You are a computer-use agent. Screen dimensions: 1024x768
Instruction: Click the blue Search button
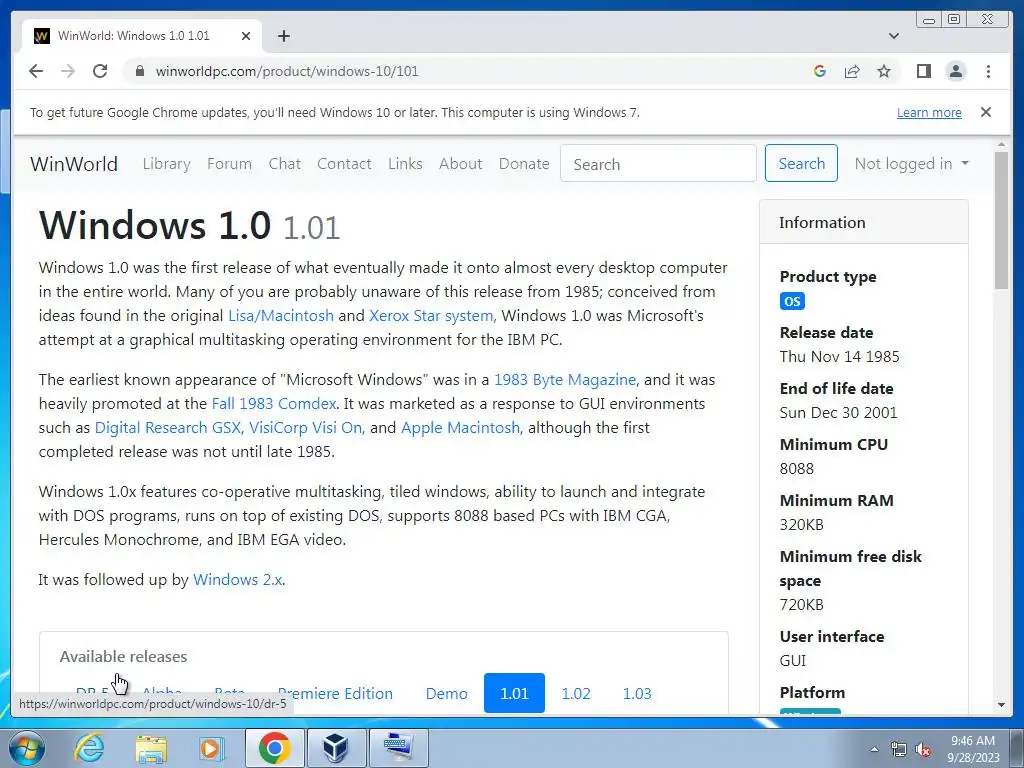point(801,163)
